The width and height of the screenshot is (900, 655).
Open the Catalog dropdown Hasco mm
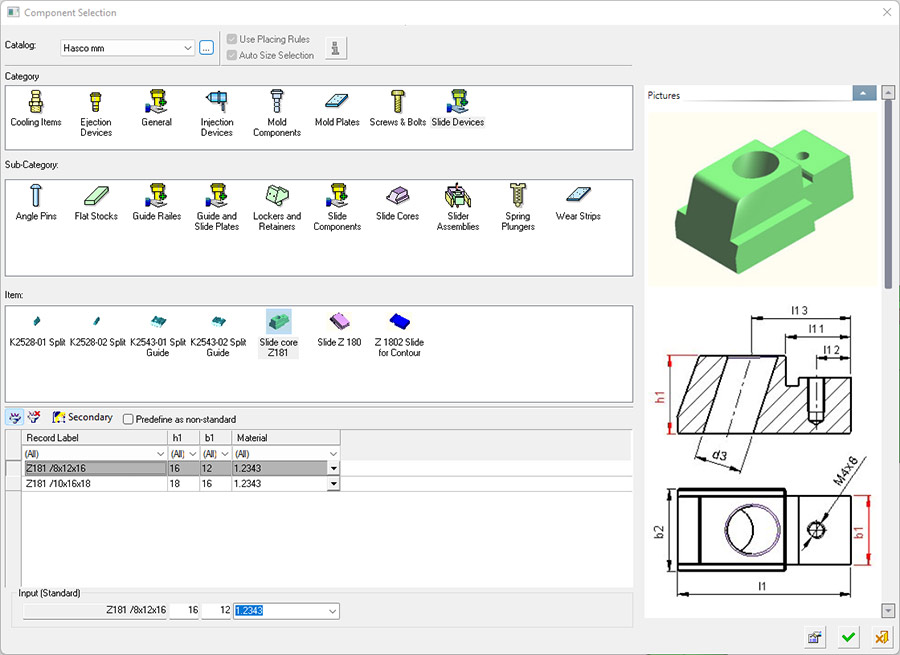[x=127, y=48]
